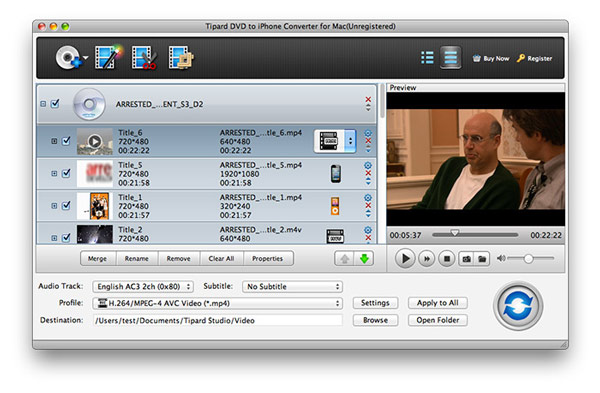Uncheck the Title_1 checkbox
This screenshot has width=600, height=393.
tap(66, 205)
